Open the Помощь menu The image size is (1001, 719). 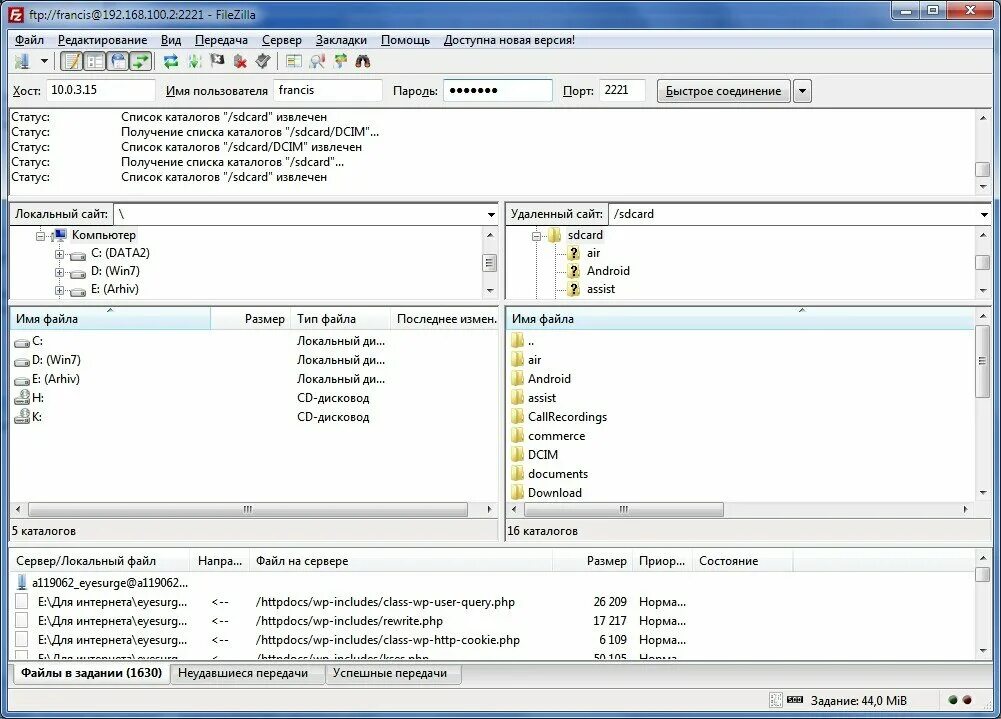point(405,40)
